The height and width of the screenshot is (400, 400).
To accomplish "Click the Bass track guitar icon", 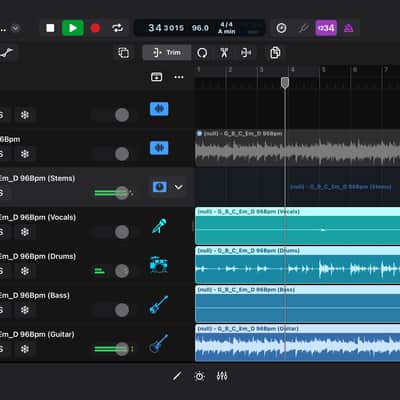I will point(159,304).
